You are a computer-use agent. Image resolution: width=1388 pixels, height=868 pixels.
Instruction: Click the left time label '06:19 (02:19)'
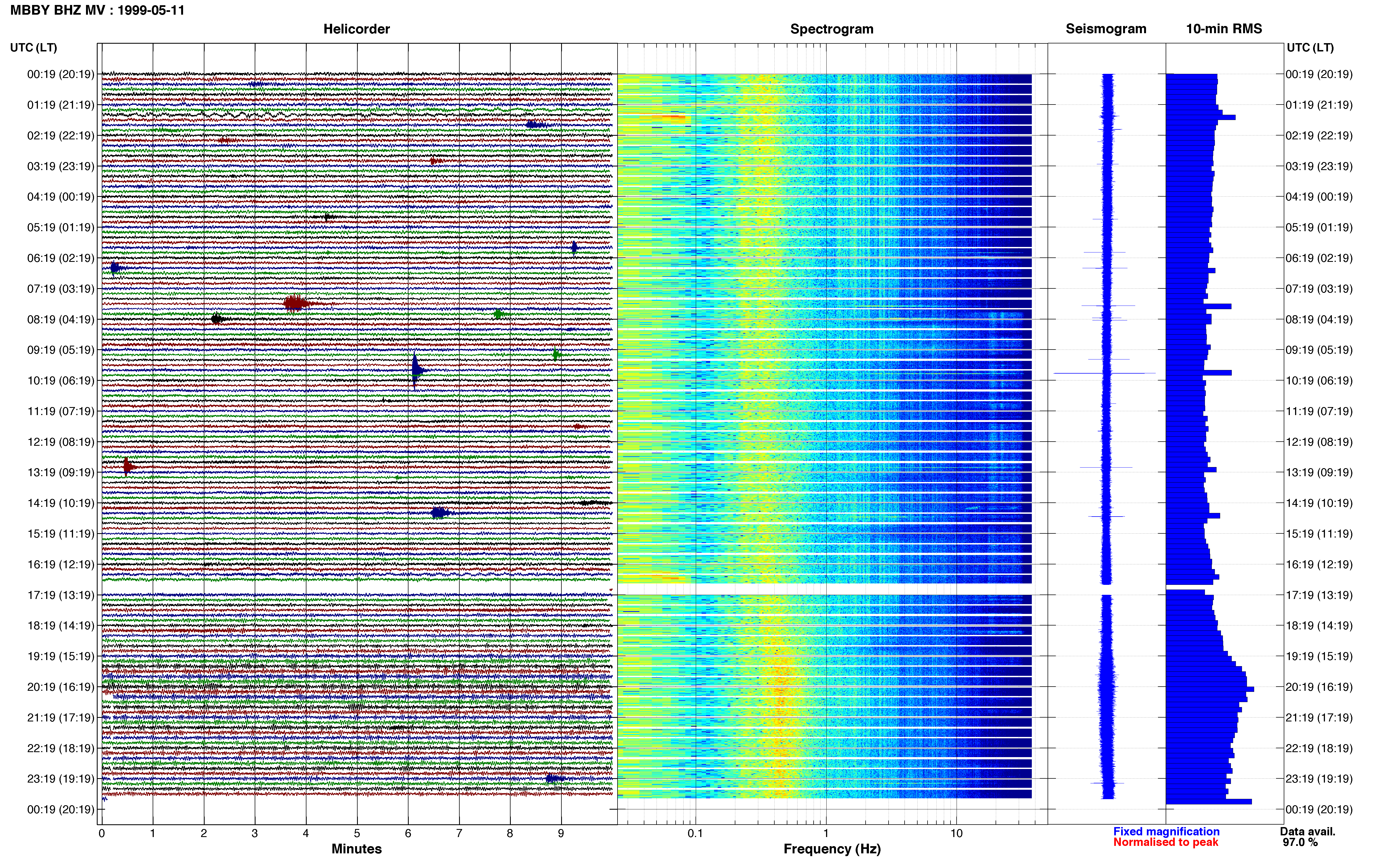pyautogui.click(x=61, y=258)
